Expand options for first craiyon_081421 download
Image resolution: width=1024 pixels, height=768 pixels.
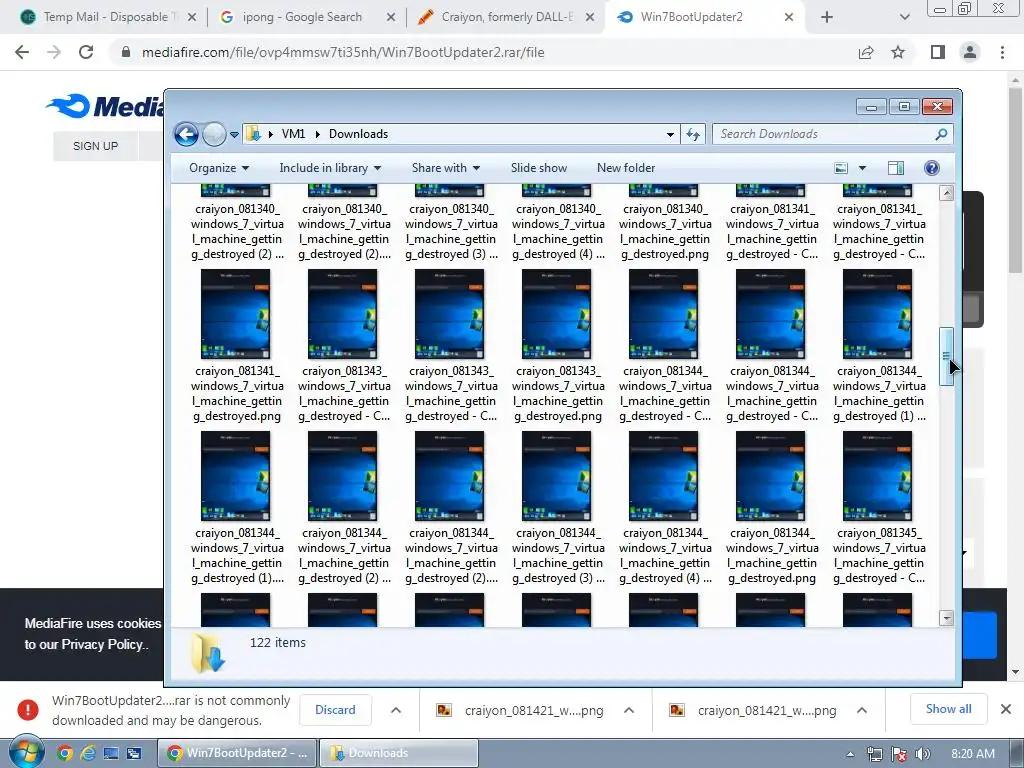629,710
